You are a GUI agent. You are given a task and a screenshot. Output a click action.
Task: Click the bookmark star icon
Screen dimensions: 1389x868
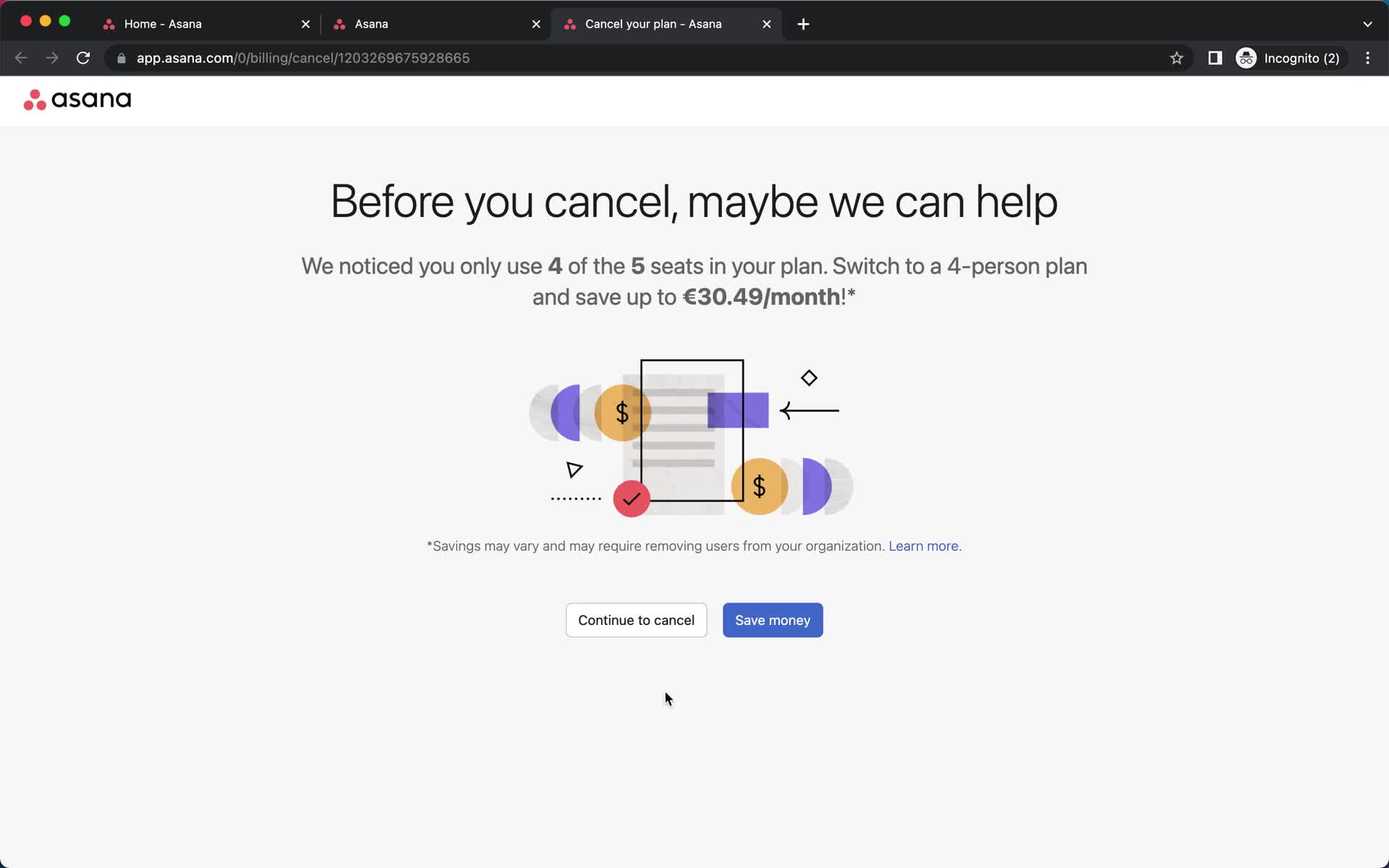[1178, 57]
